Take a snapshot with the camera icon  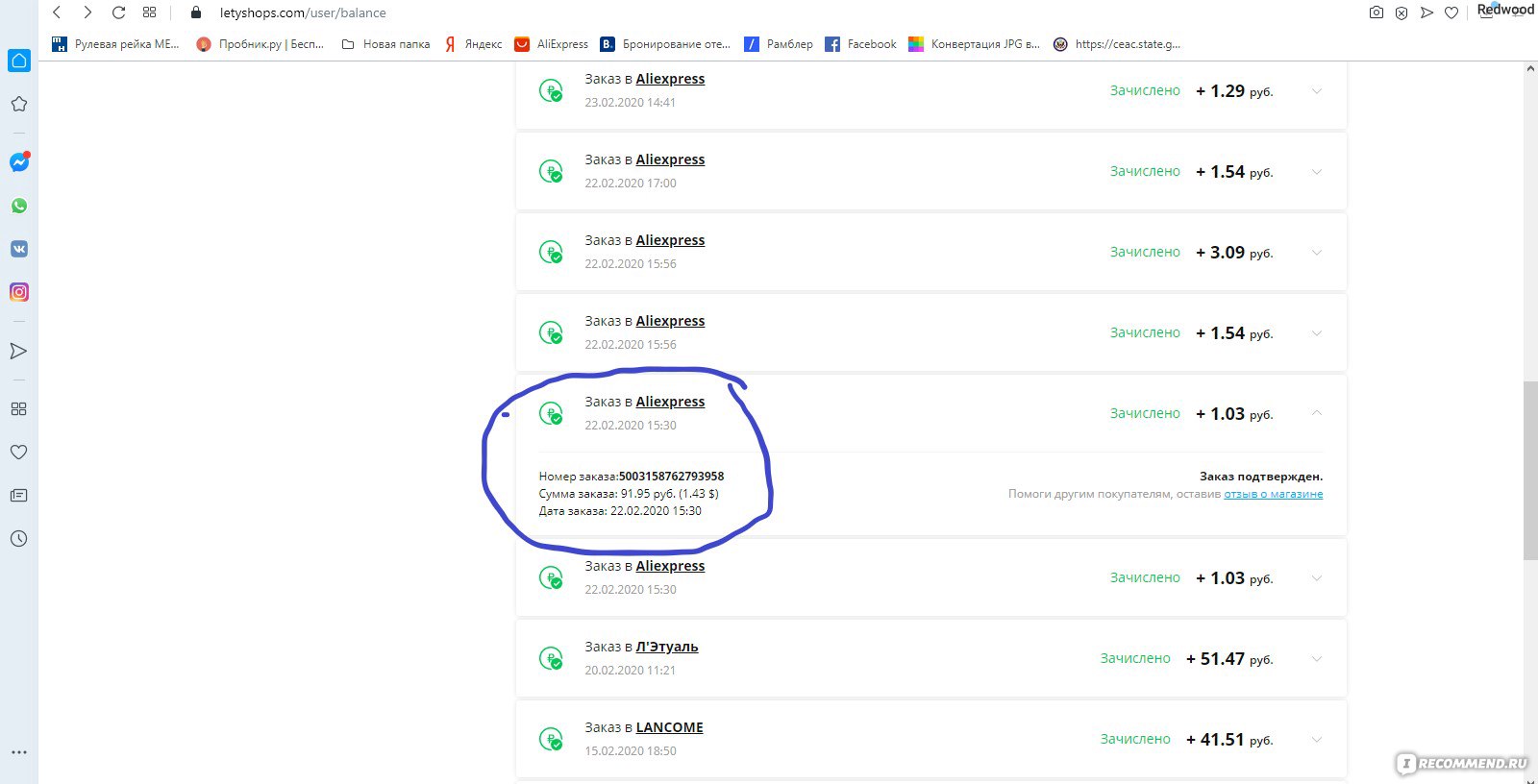tap(1377, 12)
